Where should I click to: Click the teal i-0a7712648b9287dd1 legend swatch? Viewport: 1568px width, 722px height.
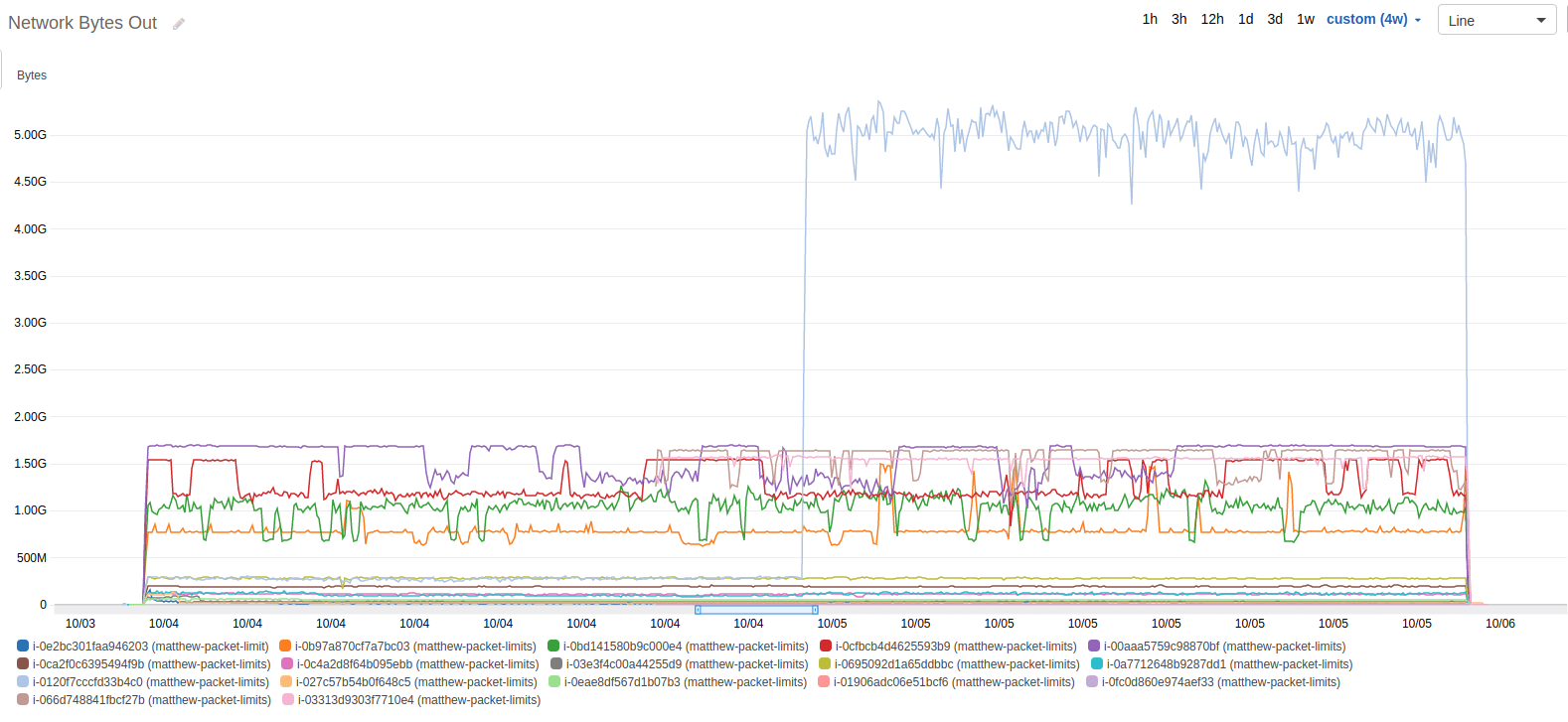point(1097,664)
